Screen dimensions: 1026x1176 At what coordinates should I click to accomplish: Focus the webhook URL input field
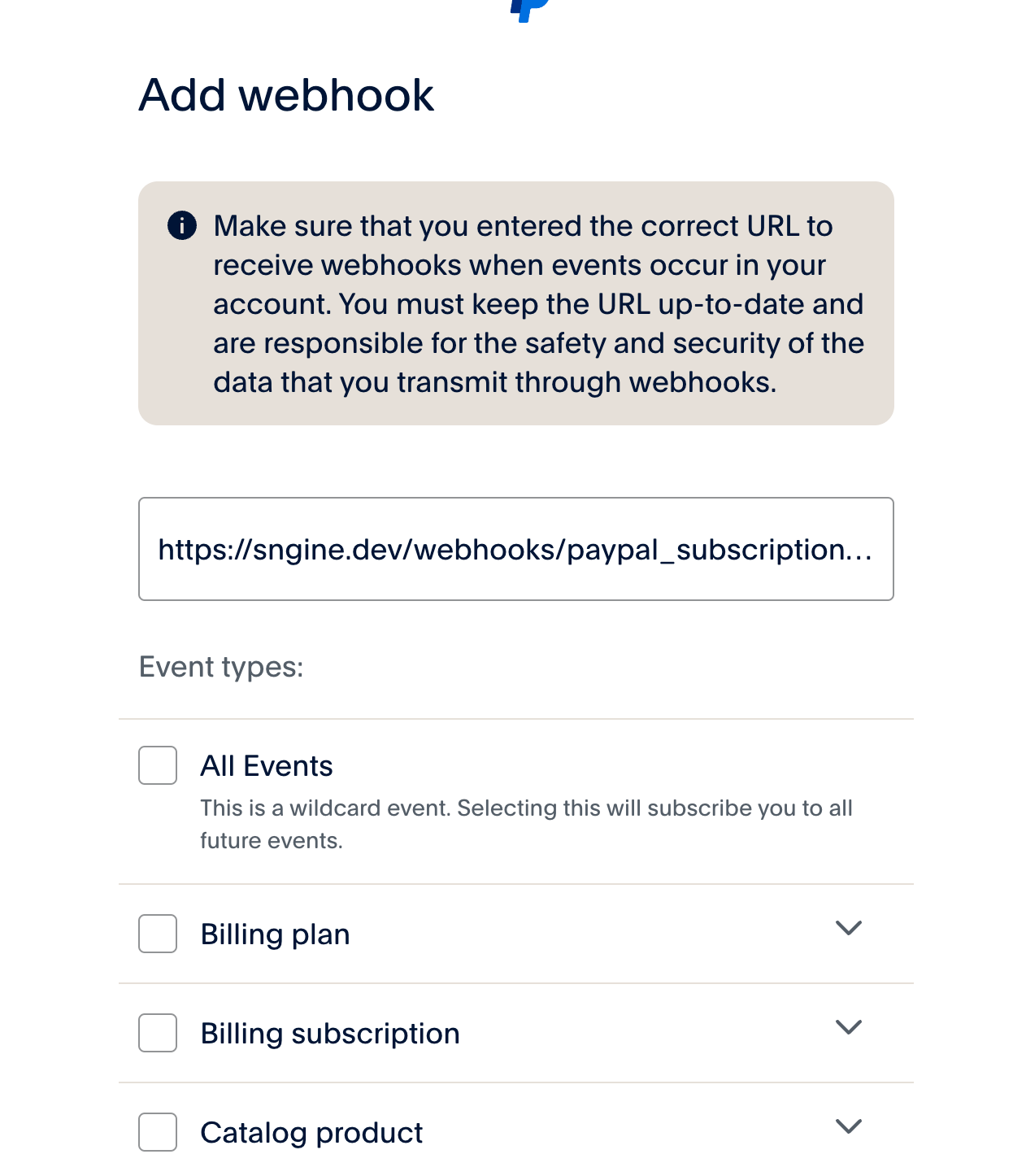tap(515, 549)
